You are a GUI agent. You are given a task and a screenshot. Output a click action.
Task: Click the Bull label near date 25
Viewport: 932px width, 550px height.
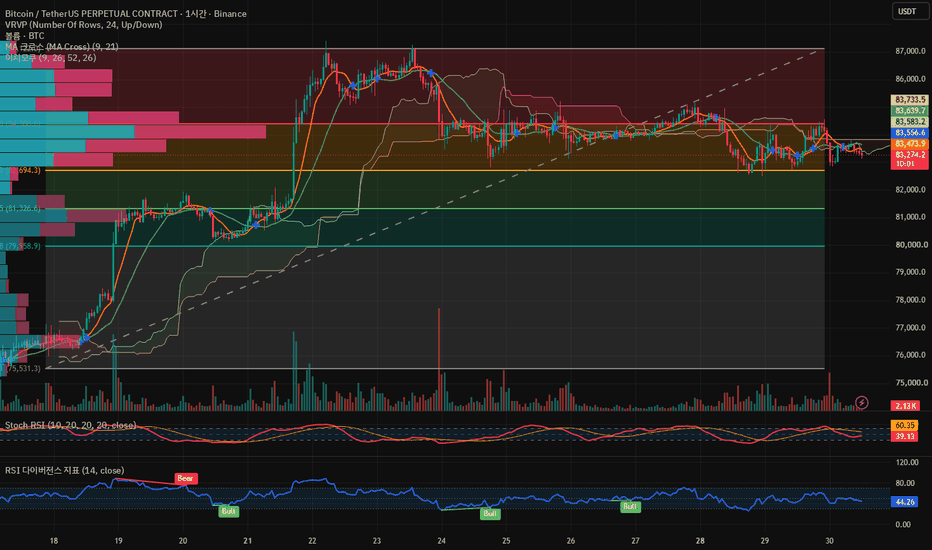click(490, 514)
